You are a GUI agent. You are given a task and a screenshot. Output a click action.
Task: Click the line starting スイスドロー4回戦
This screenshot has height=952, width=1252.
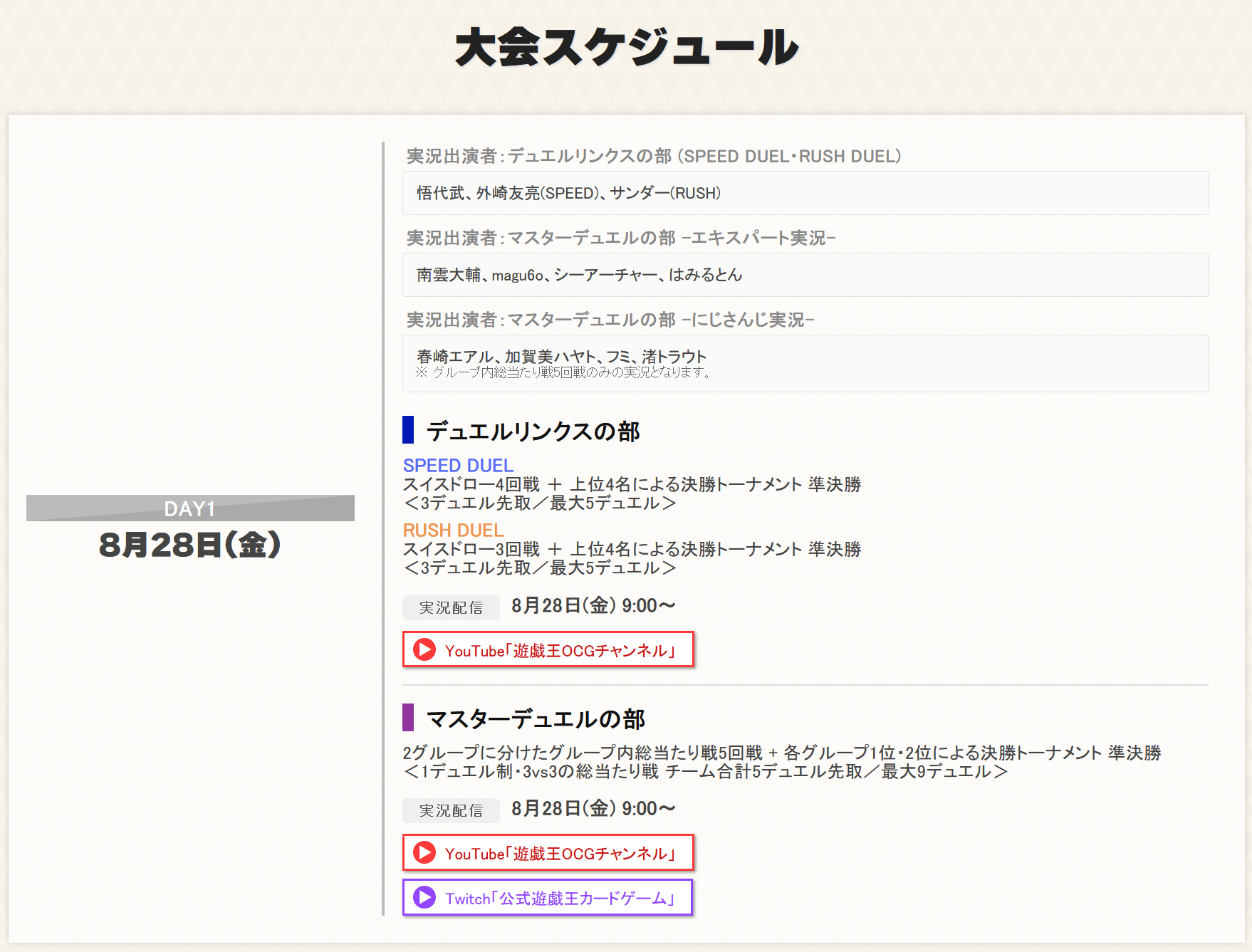(x=632, y=484)
